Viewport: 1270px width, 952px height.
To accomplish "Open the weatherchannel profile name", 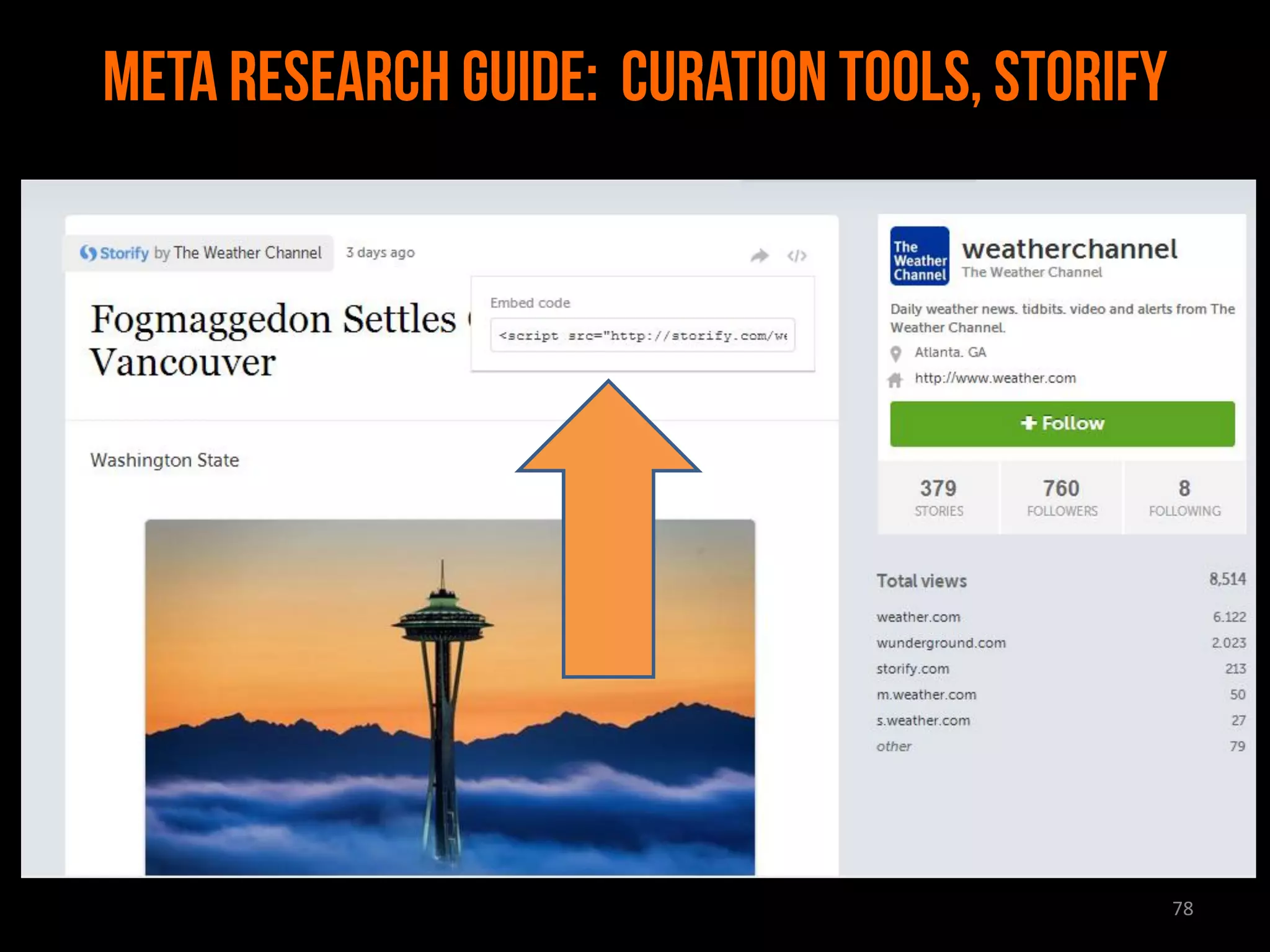I will 1069,249.
